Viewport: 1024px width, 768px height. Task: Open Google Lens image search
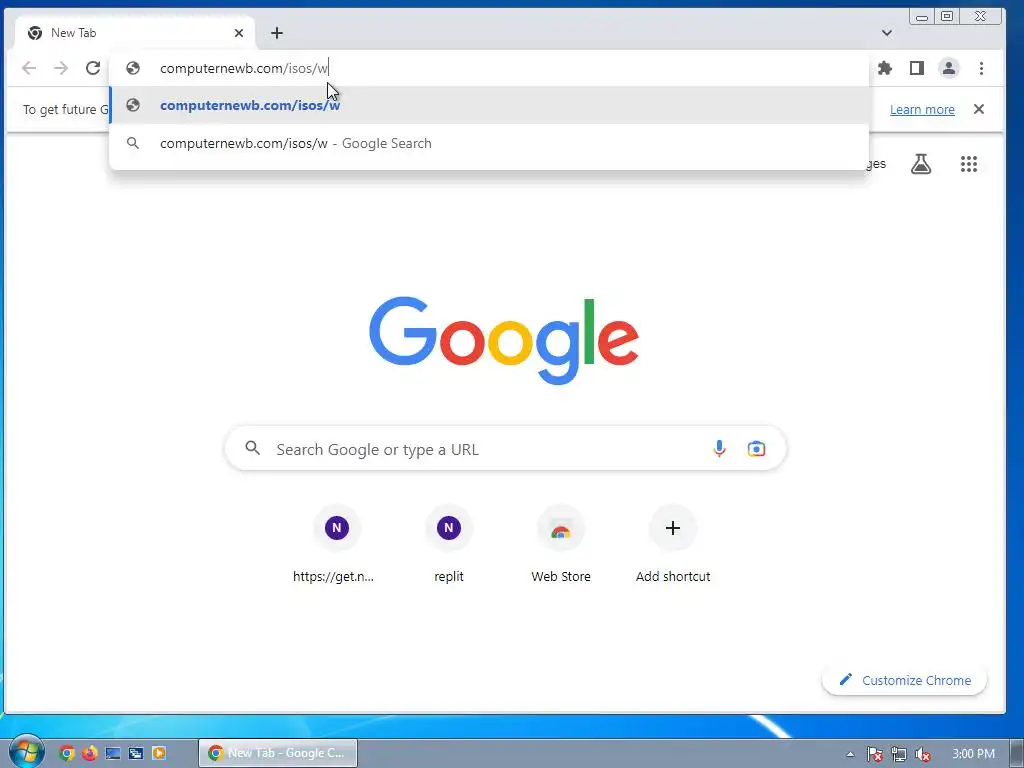coord(756,449)
